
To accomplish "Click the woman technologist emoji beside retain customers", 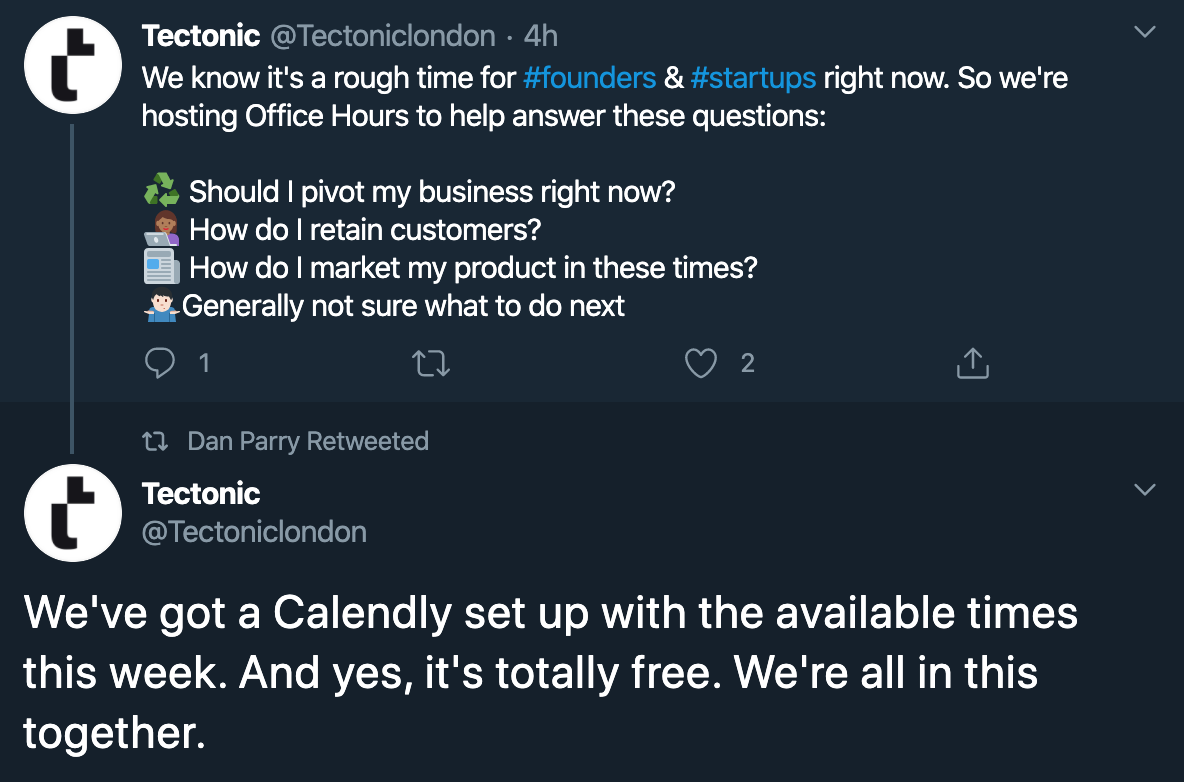I will pos(162,228).
